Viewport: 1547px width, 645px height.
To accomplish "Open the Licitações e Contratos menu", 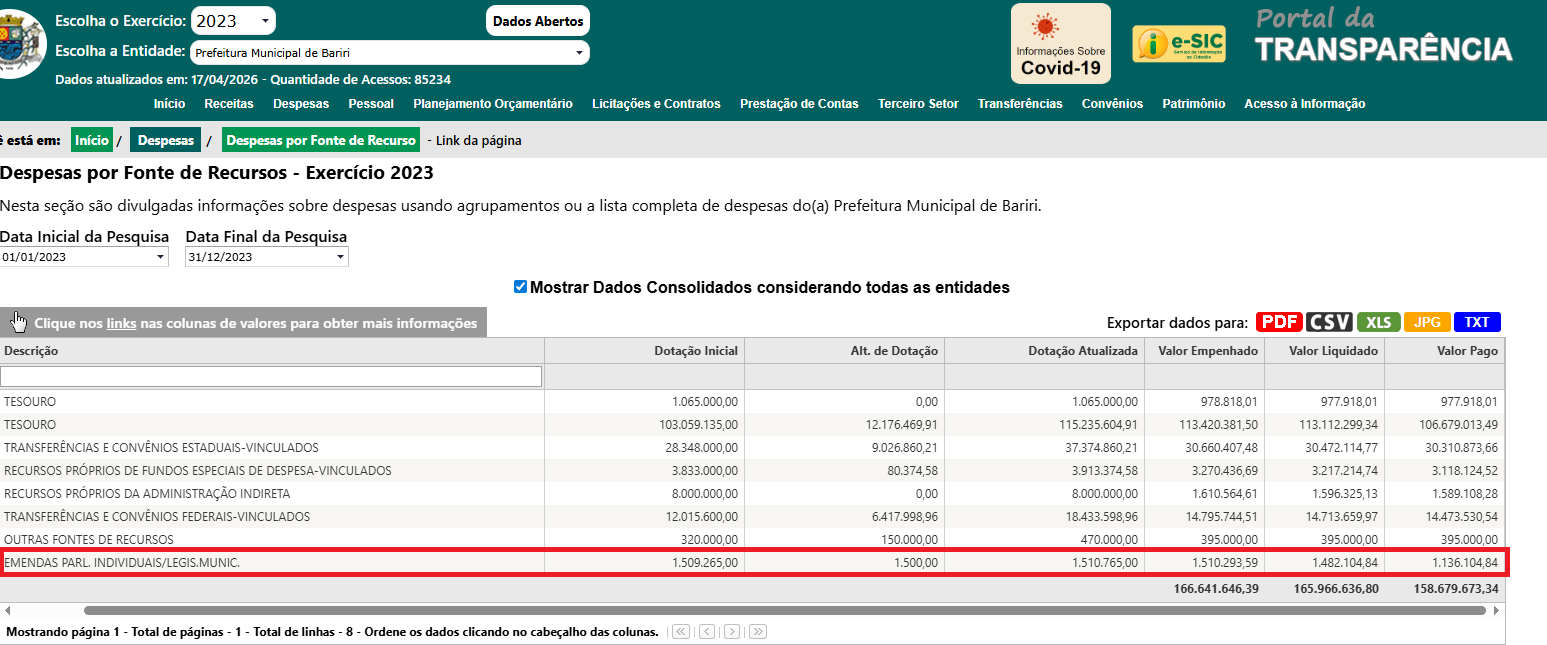I will point(656,104).
